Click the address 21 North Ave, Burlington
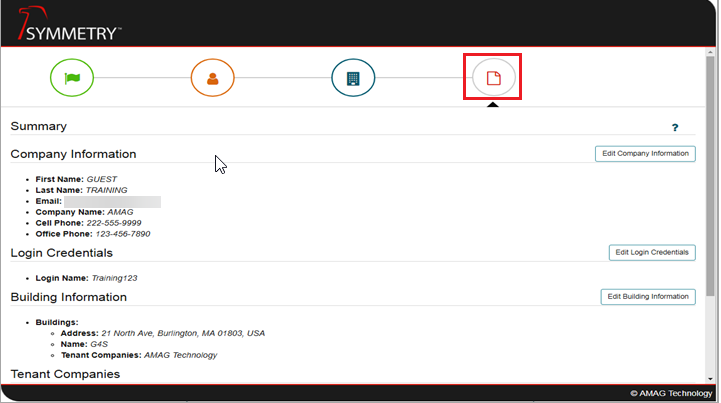The height and width of the screenshot is (403, 721). point(183,334)
